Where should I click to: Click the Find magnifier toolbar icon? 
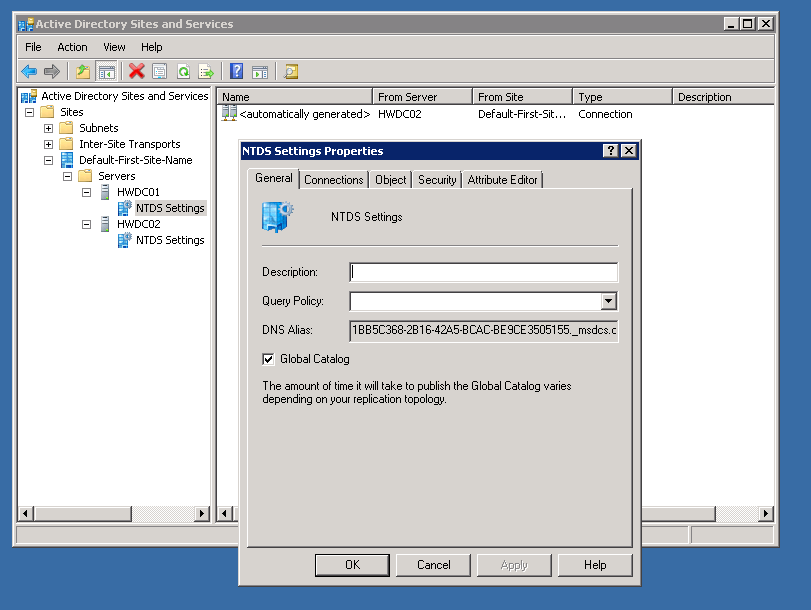[x=291, y=71]
